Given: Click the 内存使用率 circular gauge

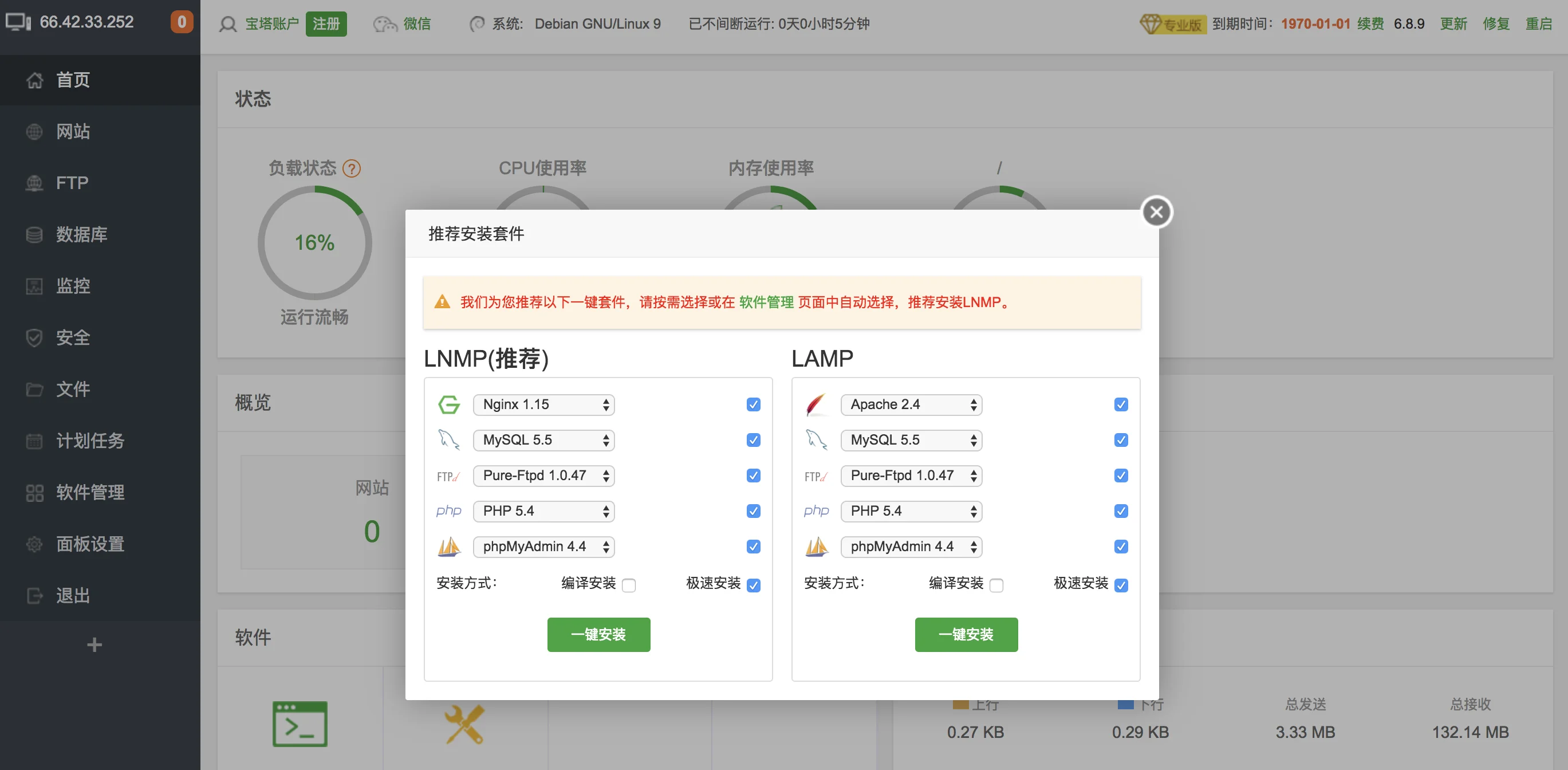Looking at the screenshot, I should [771, 198].
